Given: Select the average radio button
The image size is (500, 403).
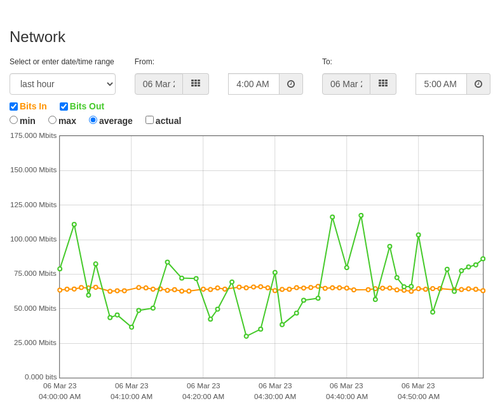Looking at the screenshot, I should tap(93, 120).
